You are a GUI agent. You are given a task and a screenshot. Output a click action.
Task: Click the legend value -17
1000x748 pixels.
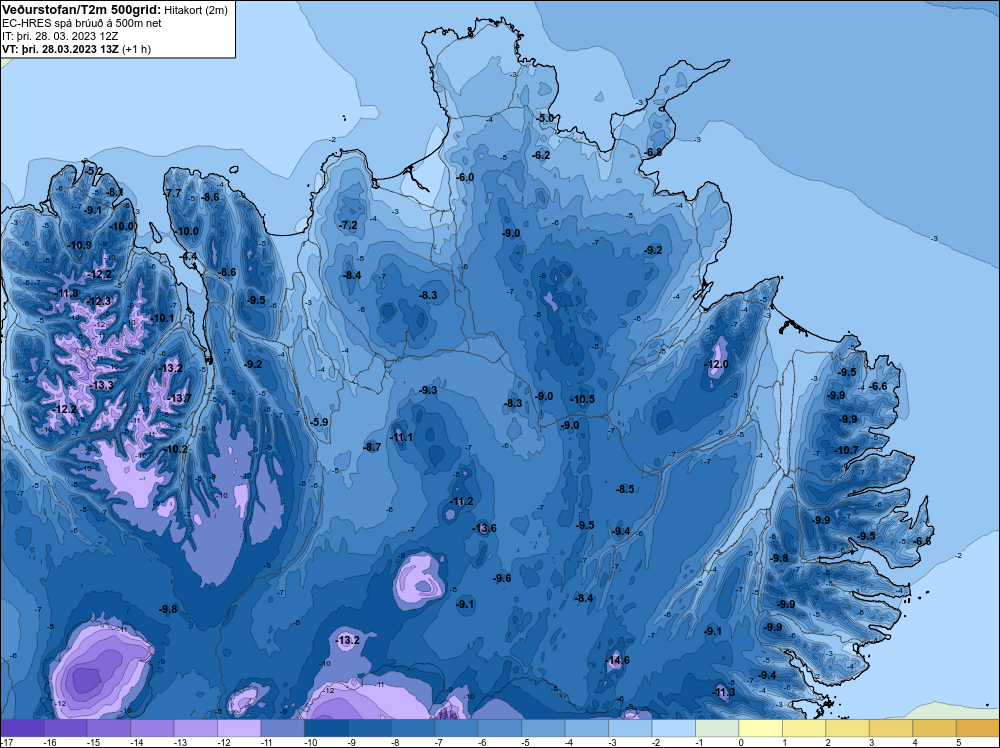[7, 742]
